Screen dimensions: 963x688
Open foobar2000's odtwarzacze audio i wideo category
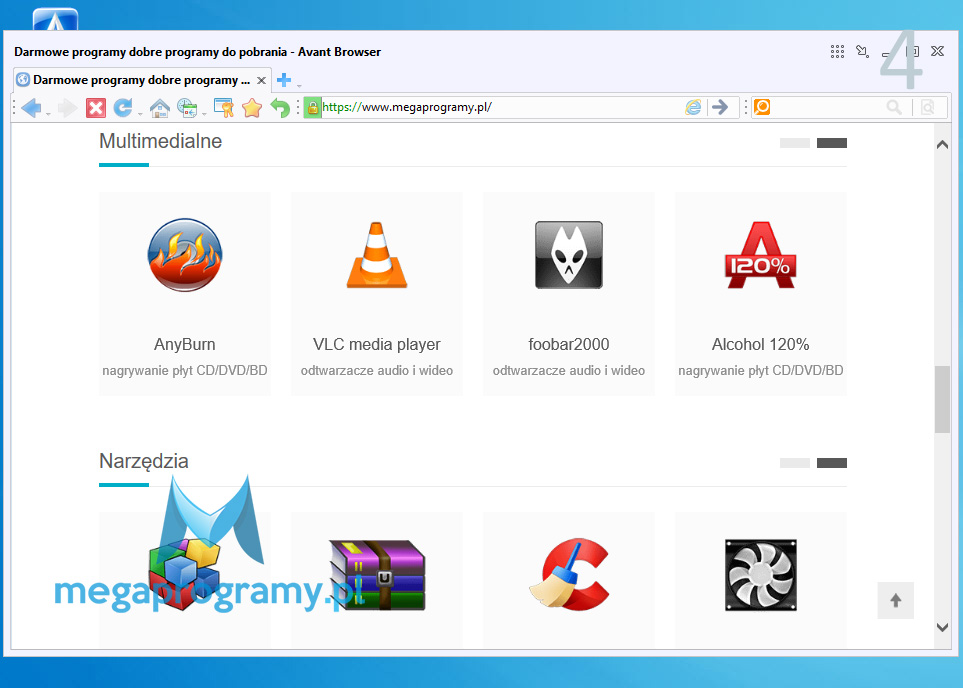[569, 370]
